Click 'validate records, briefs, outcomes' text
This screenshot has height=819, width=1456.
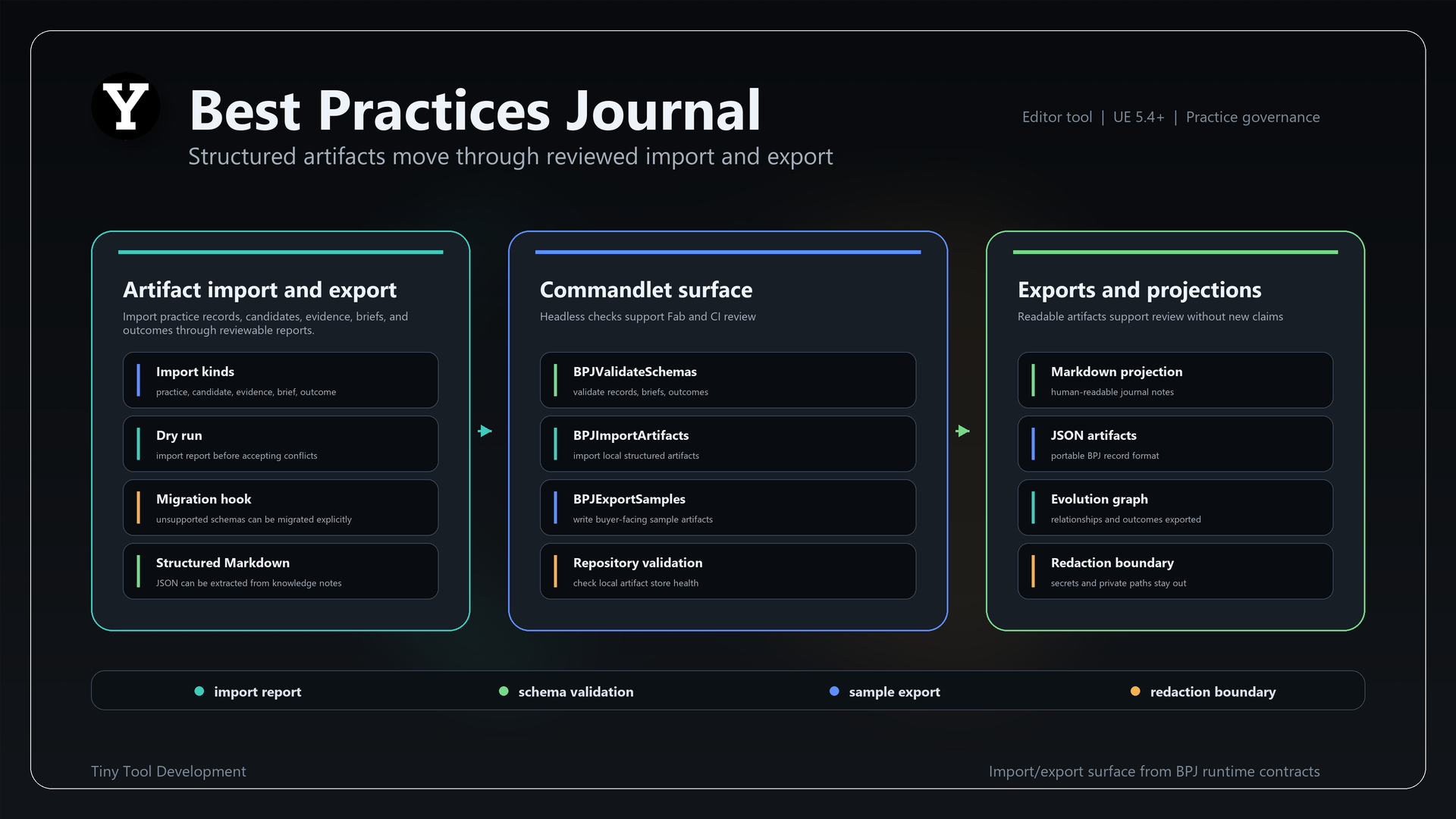(641, 392)
